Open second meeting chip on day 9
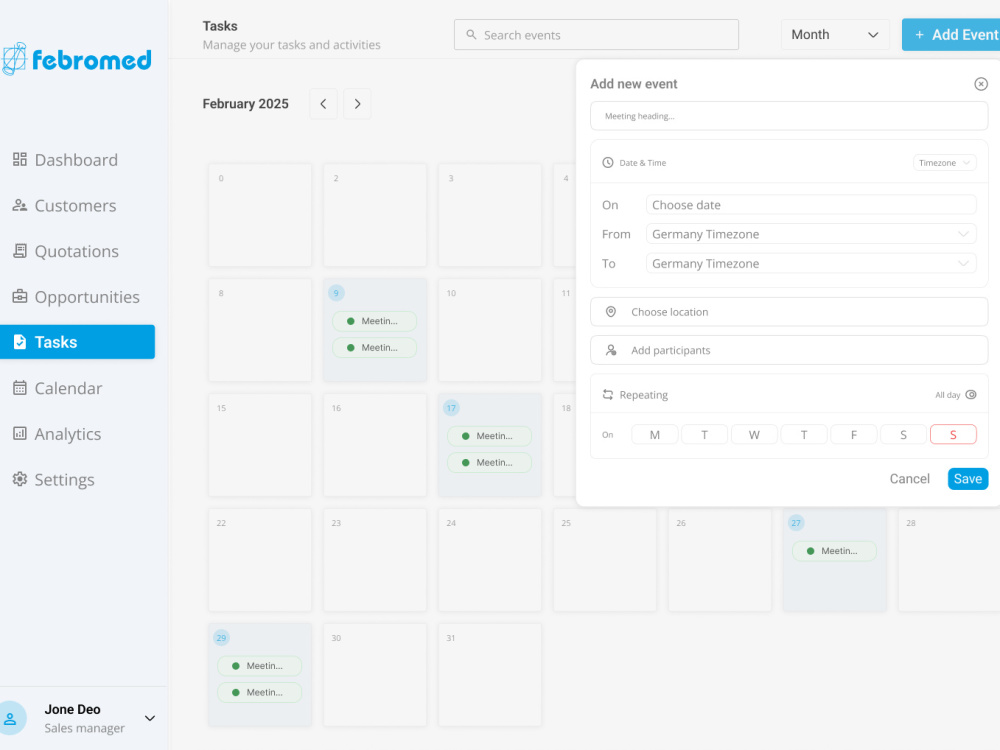The height and width of the screenshot is (750, 1000). [x=374, y=348]
